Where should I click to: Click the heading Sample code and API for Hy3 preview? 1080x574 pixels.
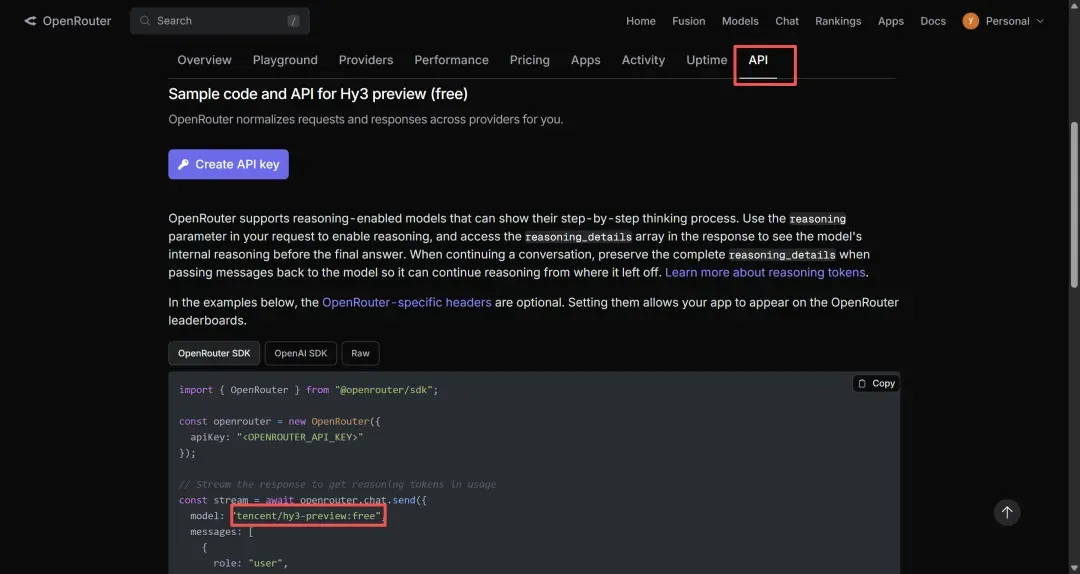318,94
